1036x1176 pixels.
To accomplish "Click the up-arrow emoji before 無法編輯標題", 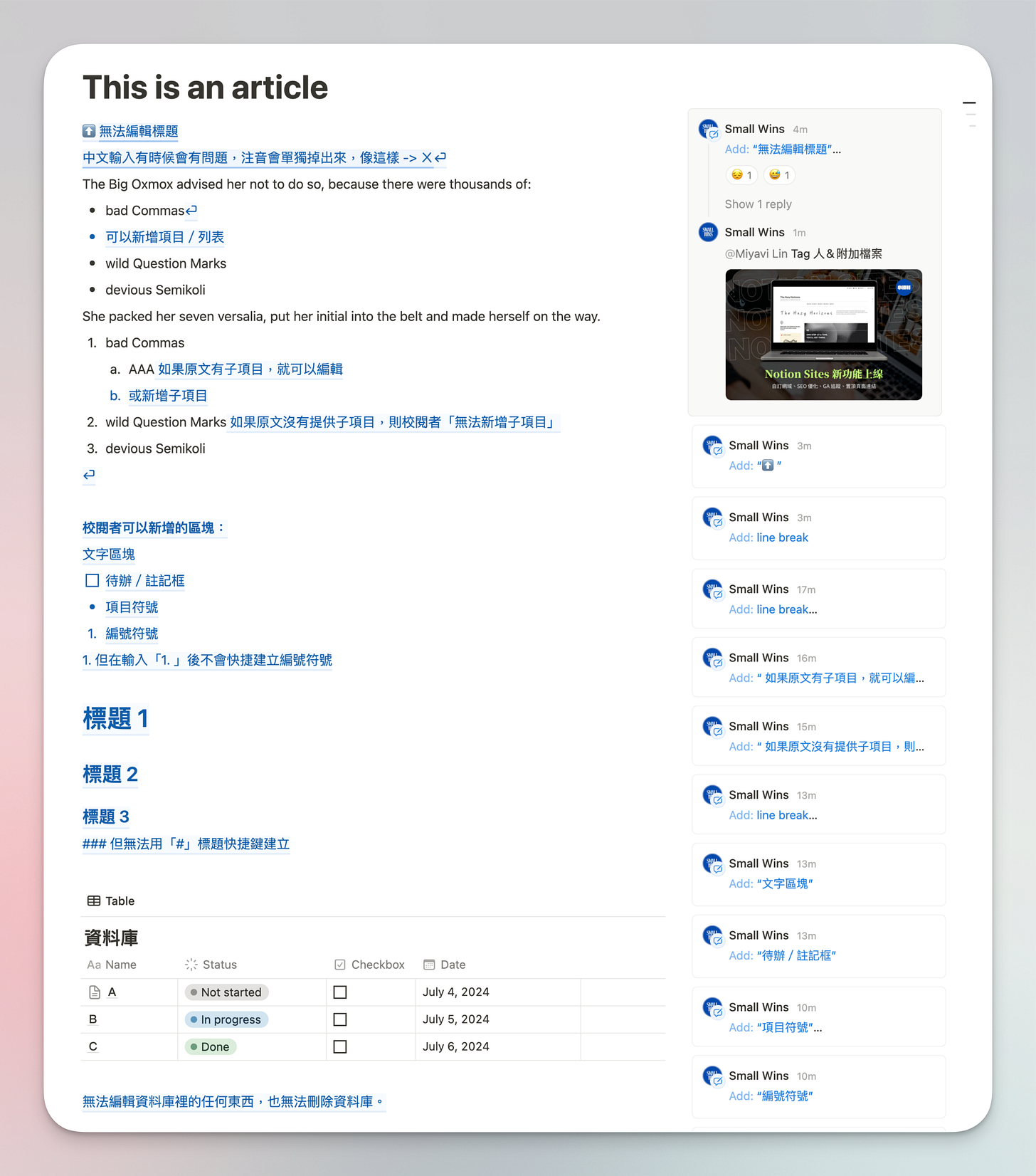I will 89,131.
